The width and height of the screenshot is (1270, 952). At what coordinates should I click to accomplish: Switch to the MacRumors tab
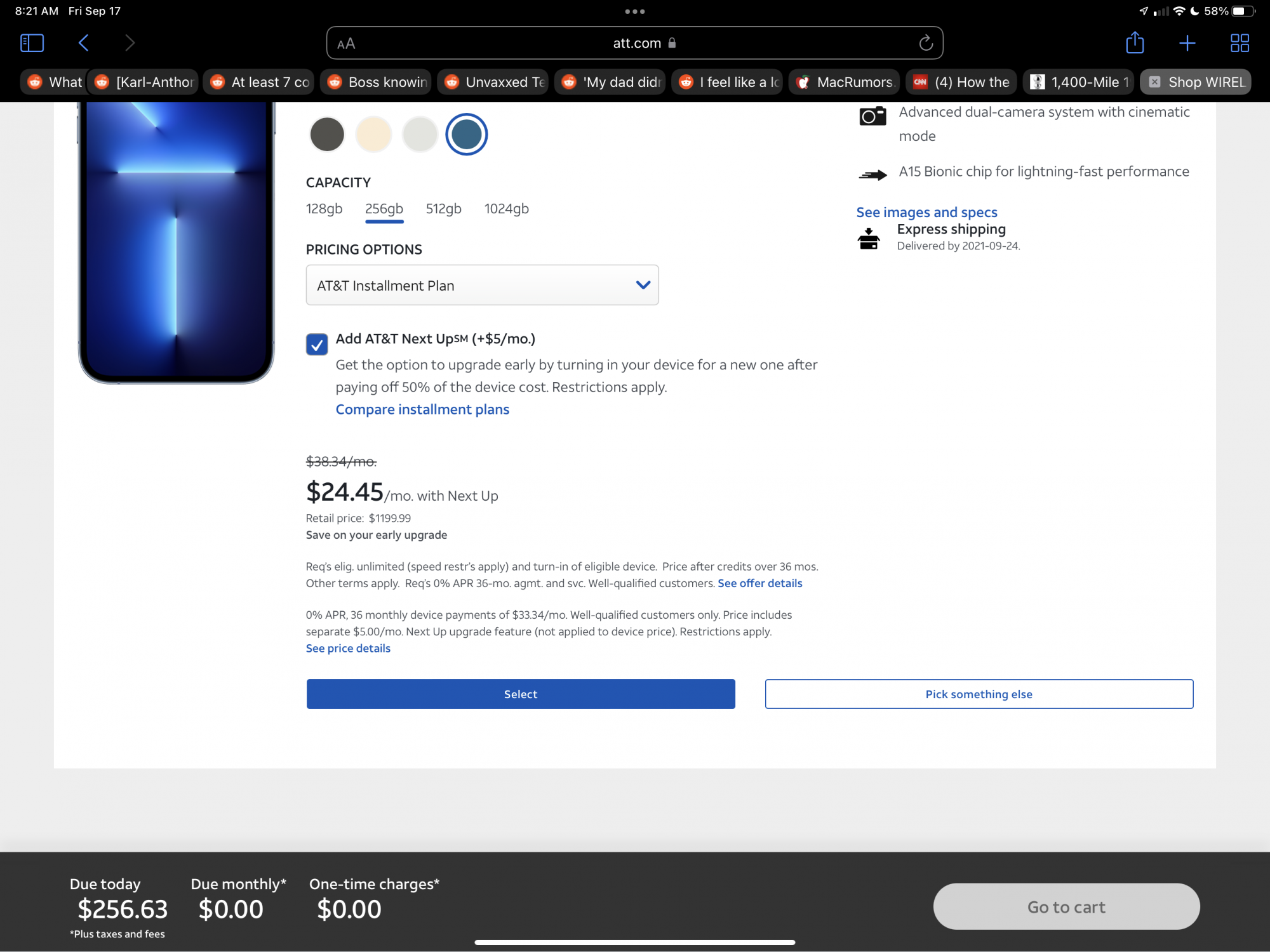coord(845,82)
